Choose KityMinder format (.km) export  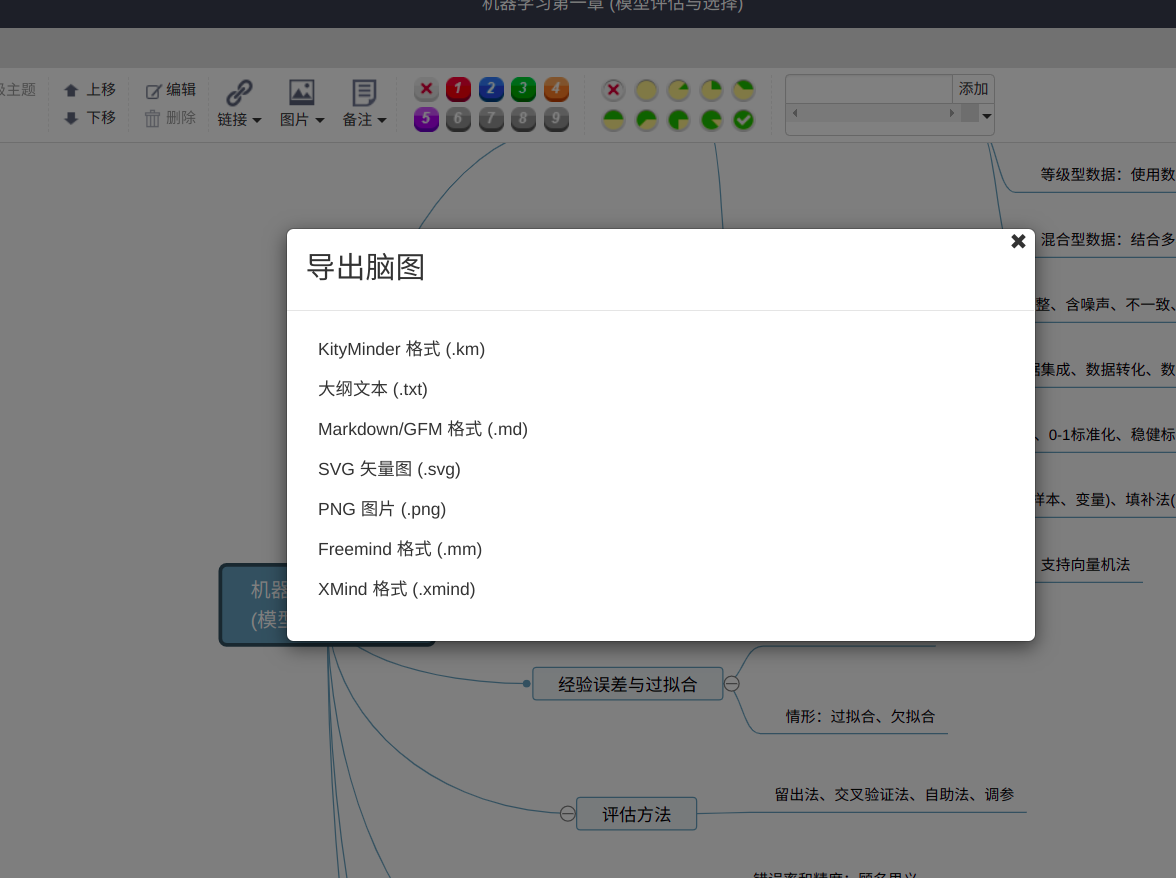[401, 349]
